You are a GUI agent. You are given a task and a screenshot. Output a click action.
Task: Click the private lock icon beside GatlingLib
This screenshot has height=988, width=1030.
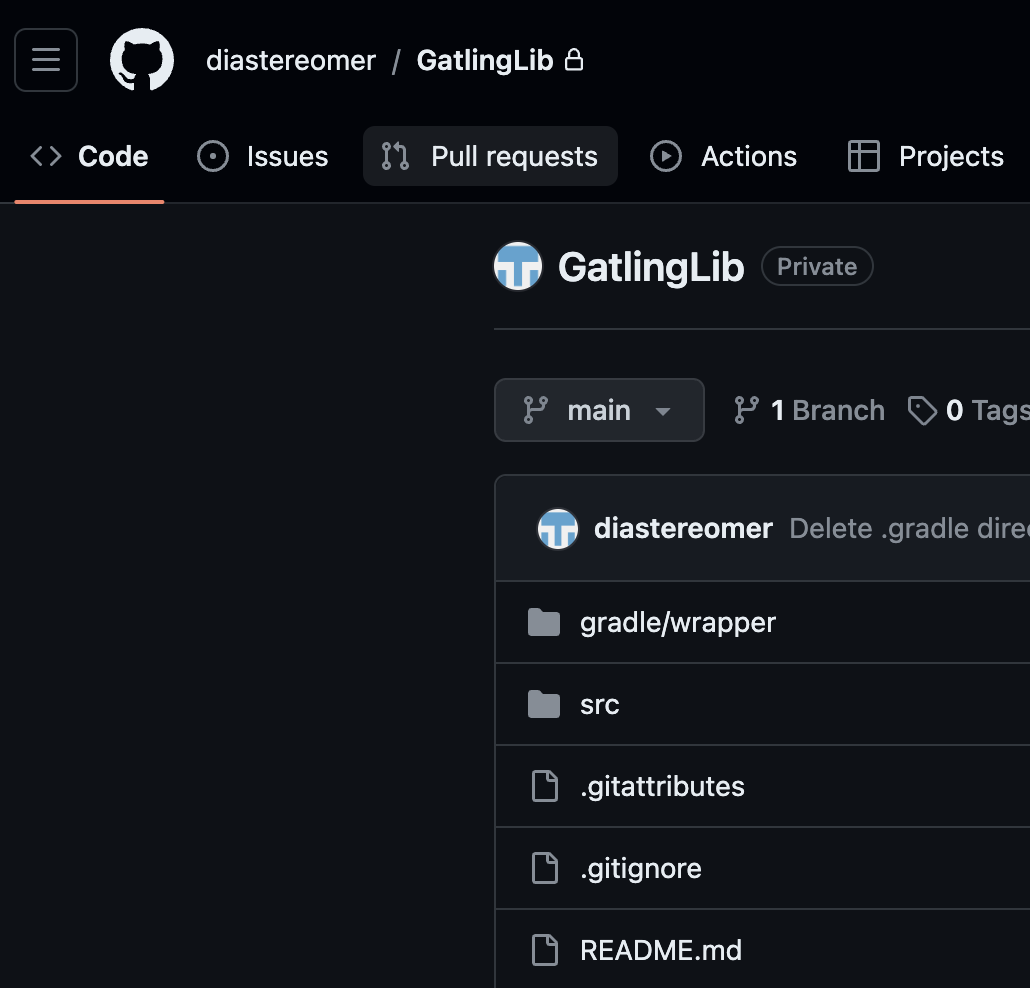pyautogui.click(x=574, y=60)
